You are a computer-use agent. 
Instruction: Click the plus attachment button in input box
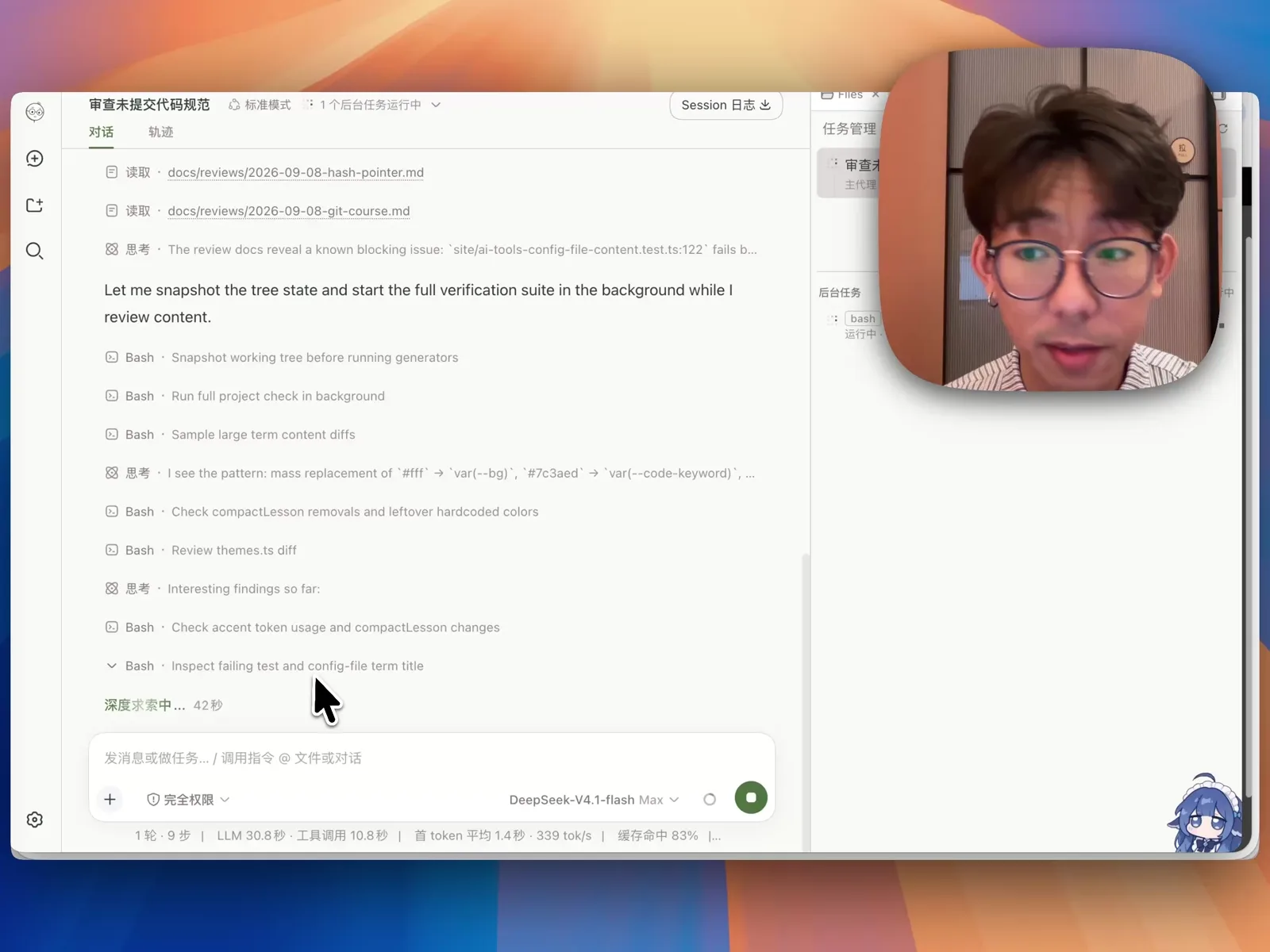coord(110,799)
